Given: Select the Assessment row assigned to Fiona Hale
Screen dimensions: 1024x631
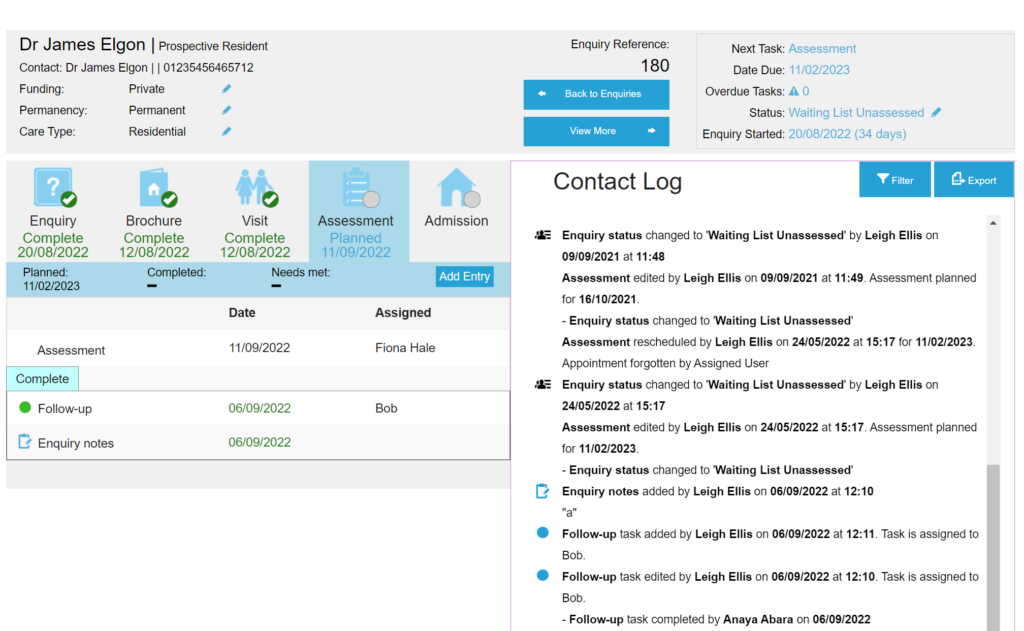Looking at the screenshot, I should pyautogui.click(x=258, y=348).
